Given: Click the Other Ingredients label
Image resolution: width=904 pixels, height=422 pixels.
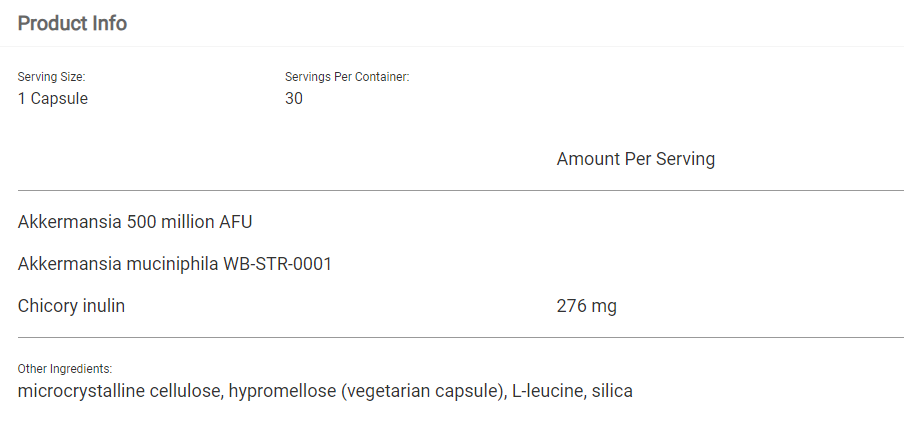Looking at the screenshot, I should click(x=65, y=369).
